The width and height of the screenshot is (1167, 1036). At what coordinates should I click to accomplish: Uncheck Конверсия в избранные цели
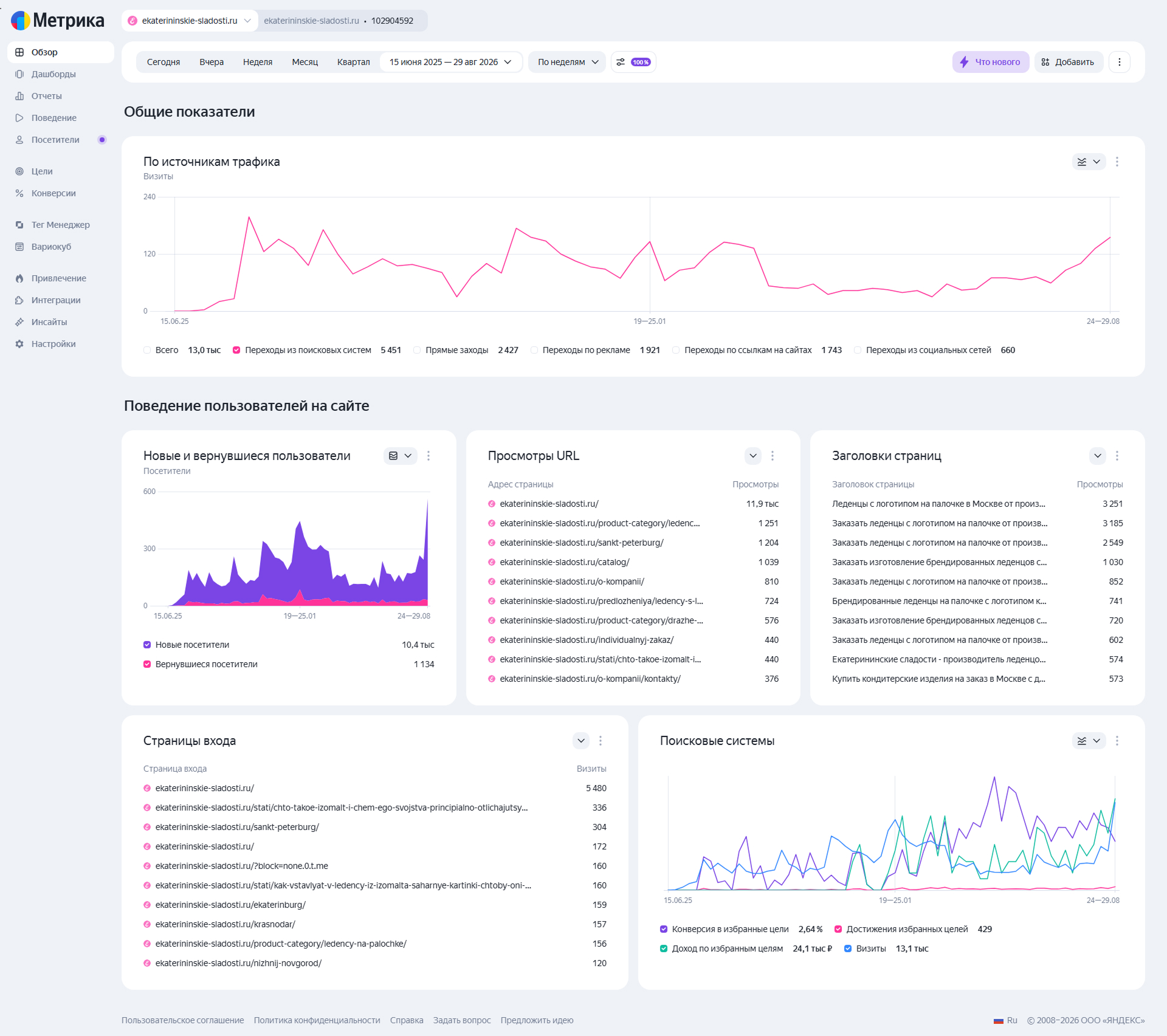664,929
